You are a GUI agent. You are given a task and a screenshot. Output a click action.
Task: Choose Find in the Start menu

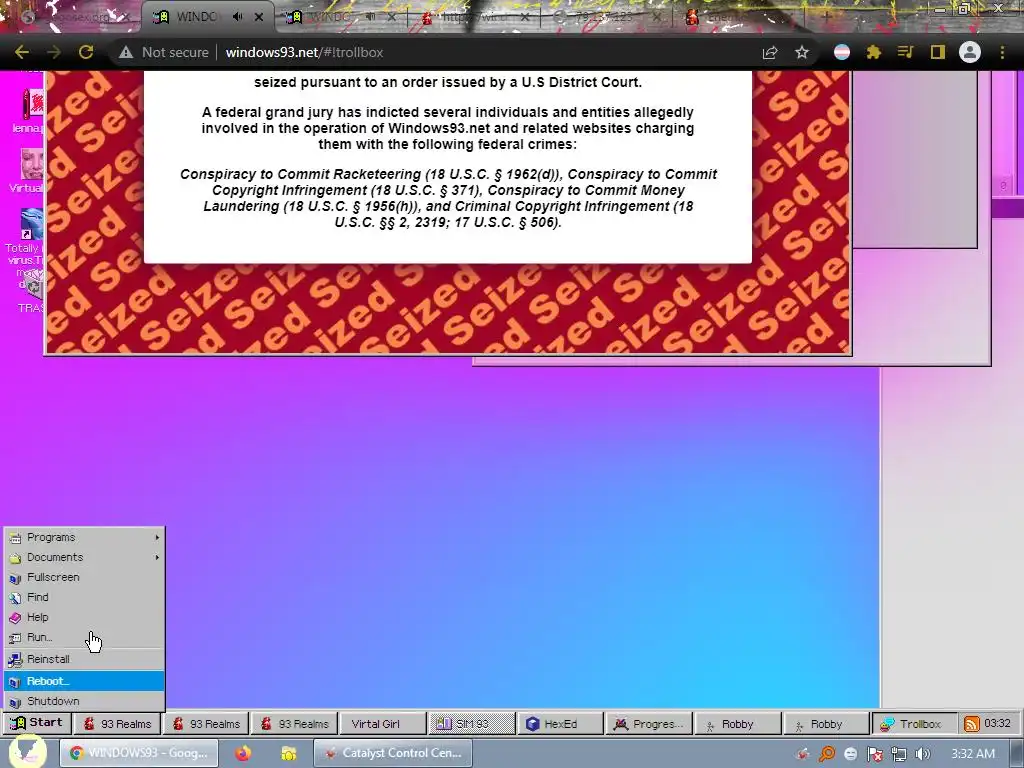pos(84,597)
